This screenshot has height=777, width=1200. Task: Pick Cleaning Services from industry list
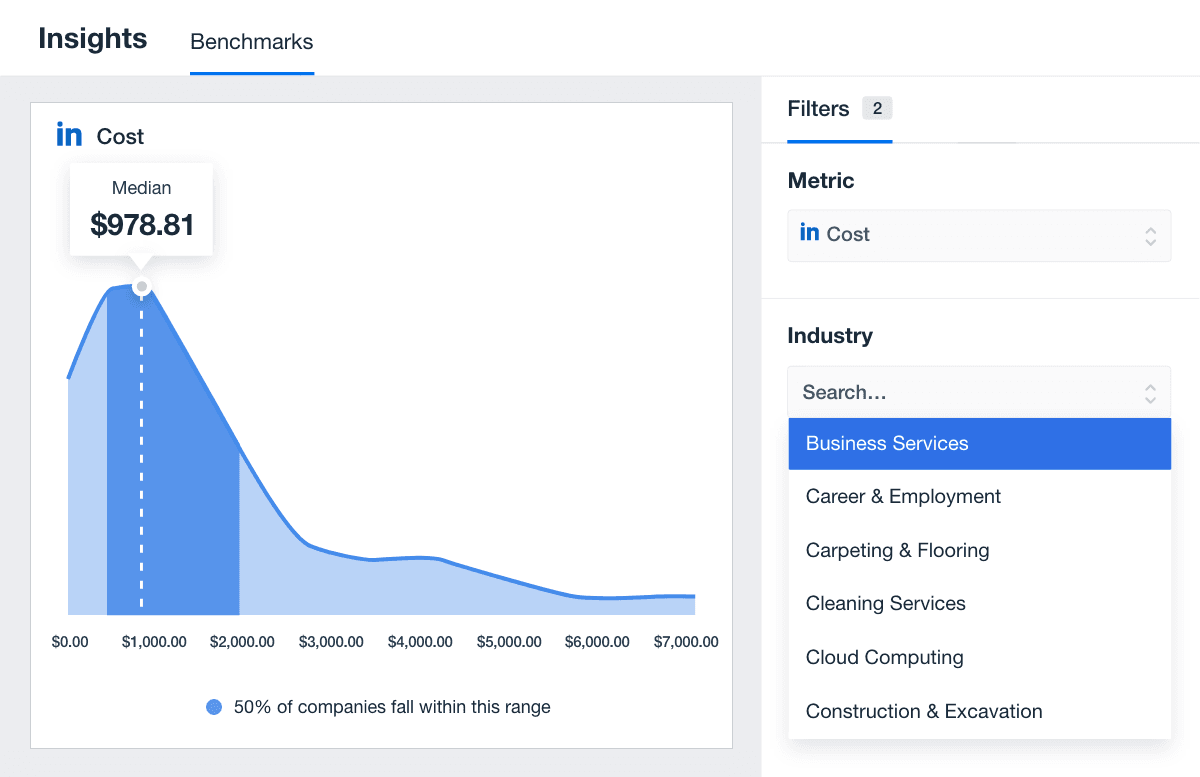click(885, 604)
